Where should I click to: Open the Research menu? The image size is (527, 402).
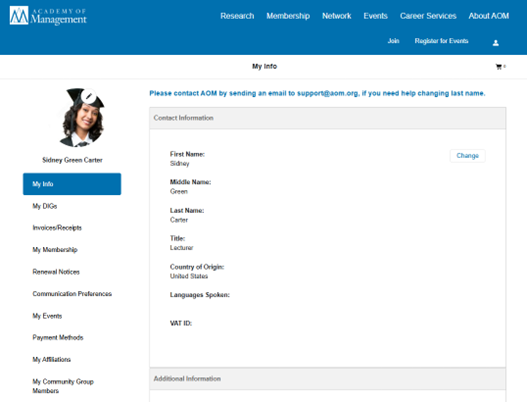click(x=237, y=16)
